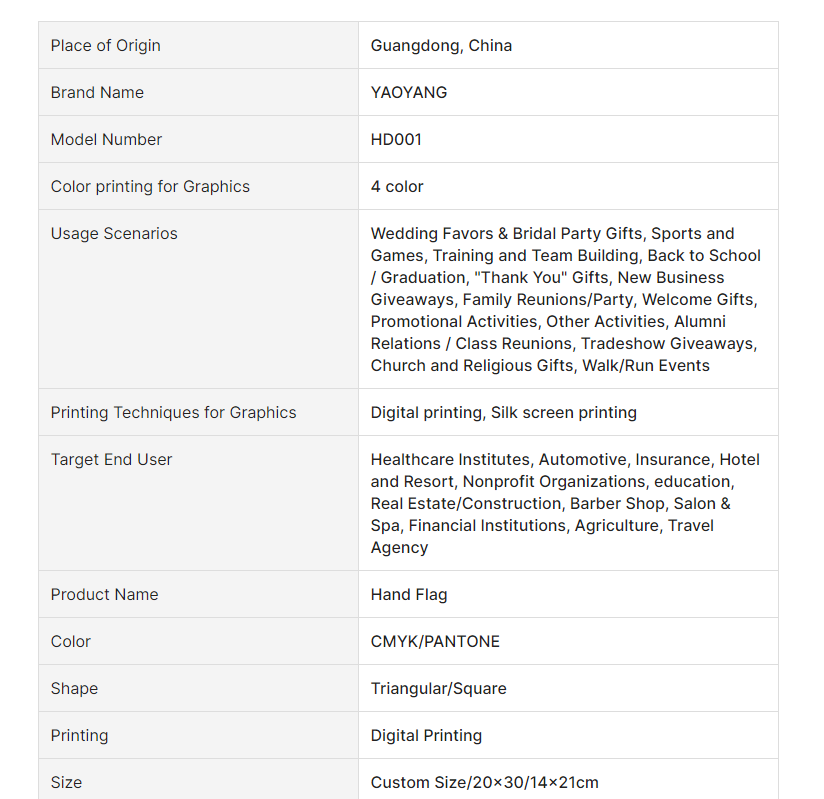Select the Target End User label
The image size is (824, 799).
(x=111, y=459)
